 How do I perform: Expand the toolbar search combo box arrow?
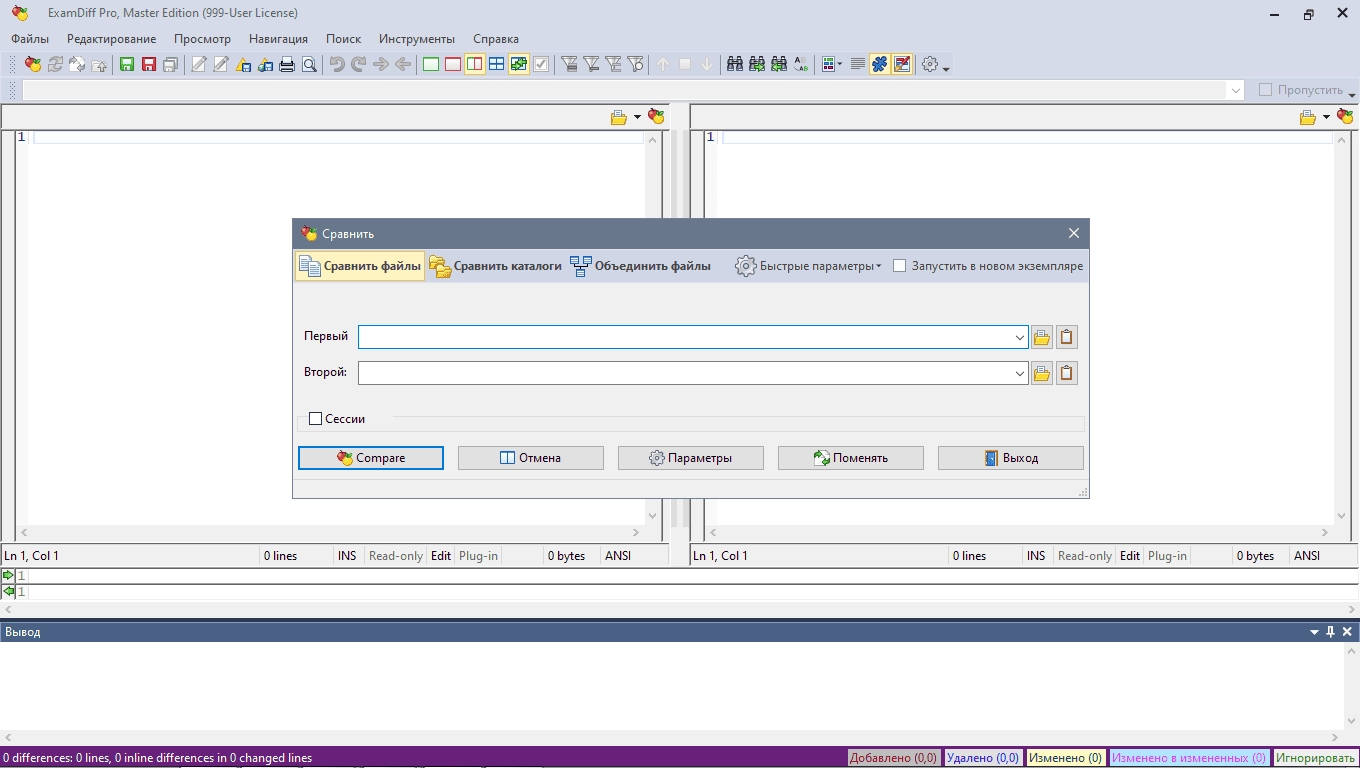(1235, 90)
